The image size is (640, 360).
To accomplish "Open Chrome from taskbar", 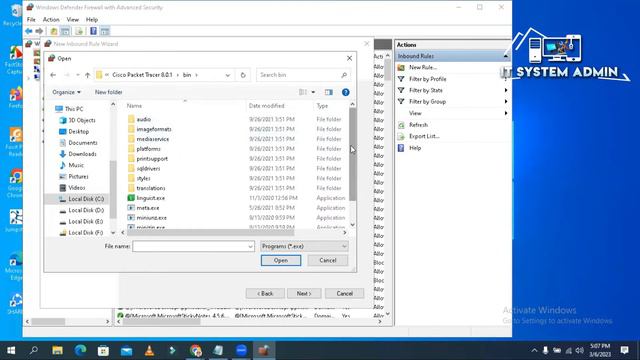I will tap(196, 350).
